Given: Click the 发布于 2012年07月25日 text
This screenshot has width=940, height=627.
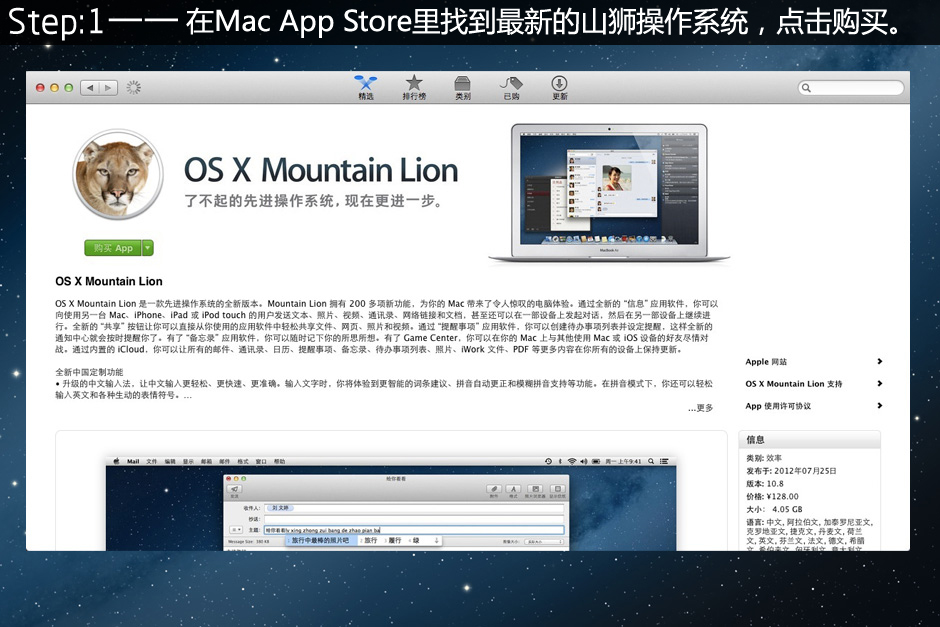Looking at the screenshot, I should (x=791, y=471).
